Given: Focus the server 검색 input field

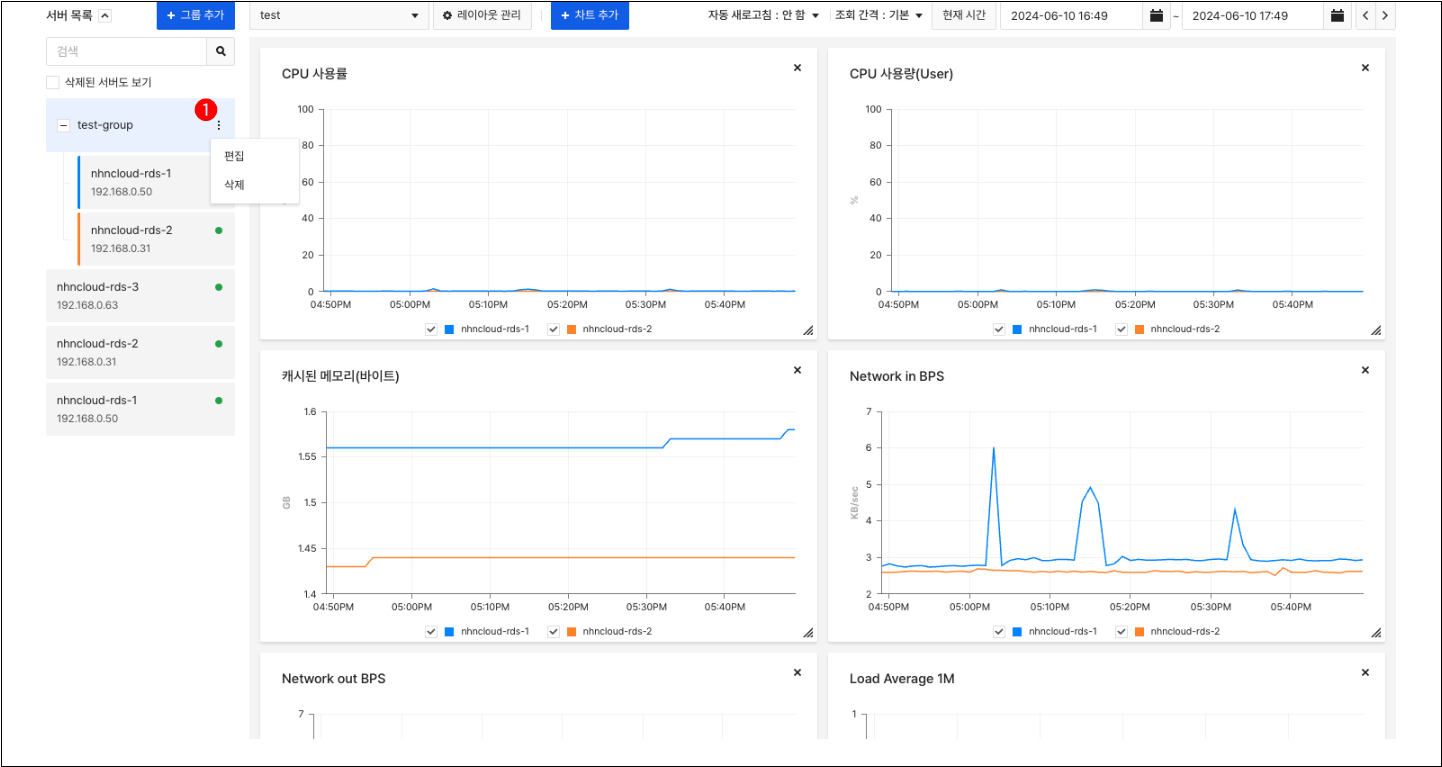Looking at the screenshot, I should click(126, 51).
